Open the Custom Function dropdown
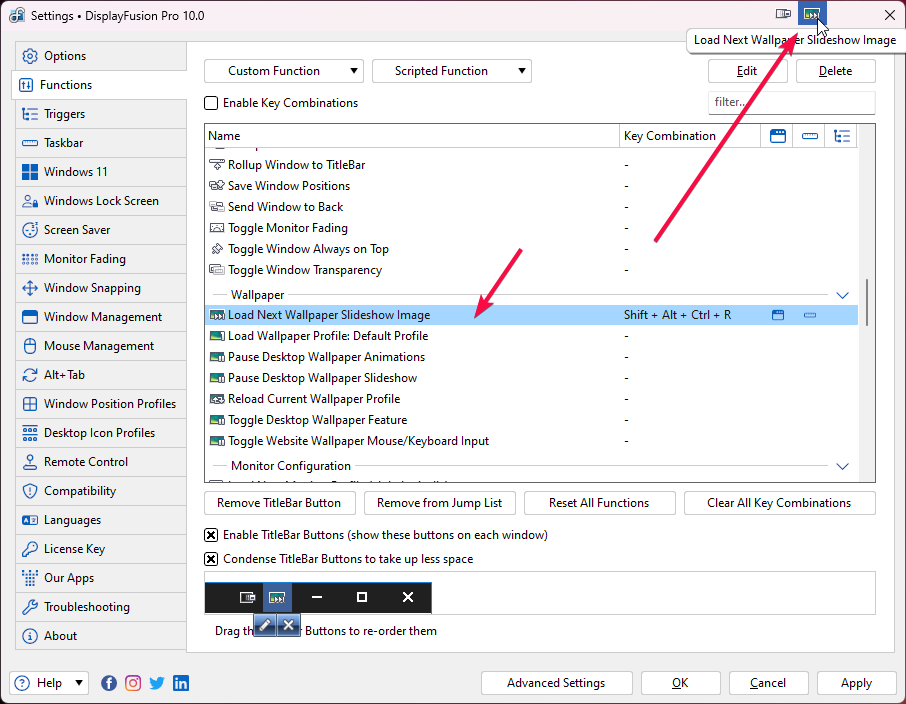This screenshot has height=704, width=906. 283,71
